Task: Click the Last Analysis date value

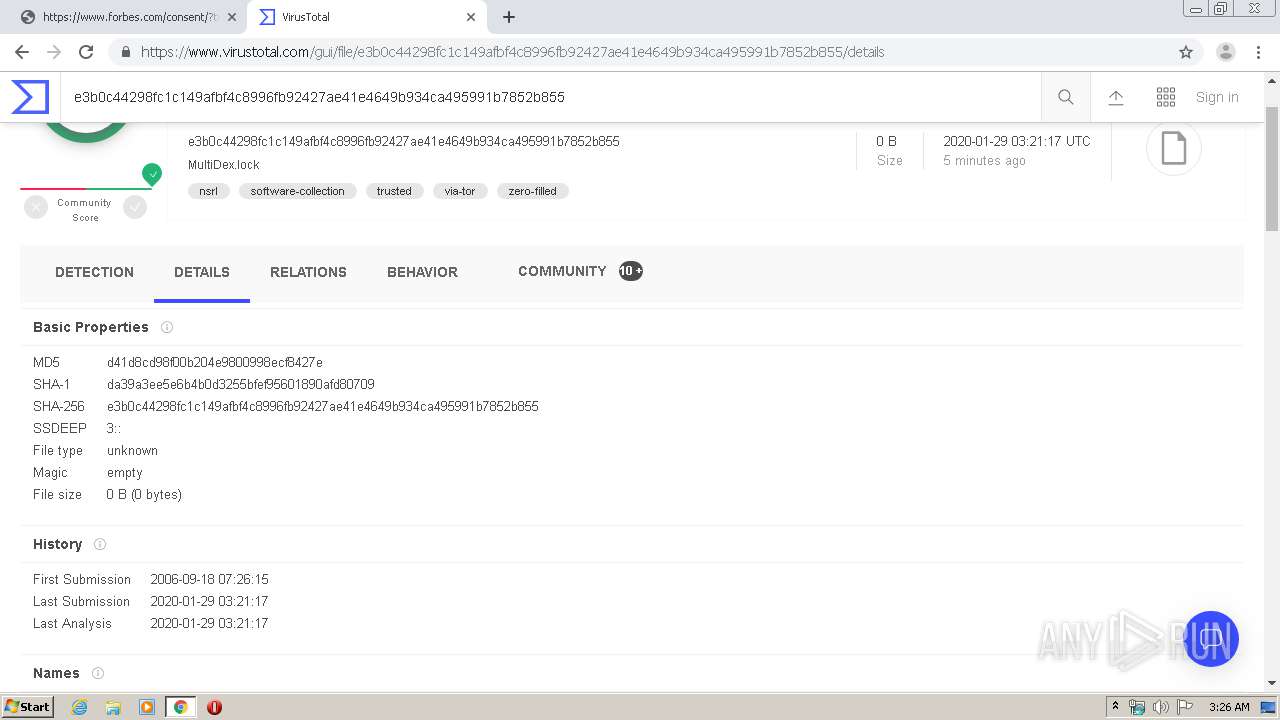Action: click(x=209, y=623)
